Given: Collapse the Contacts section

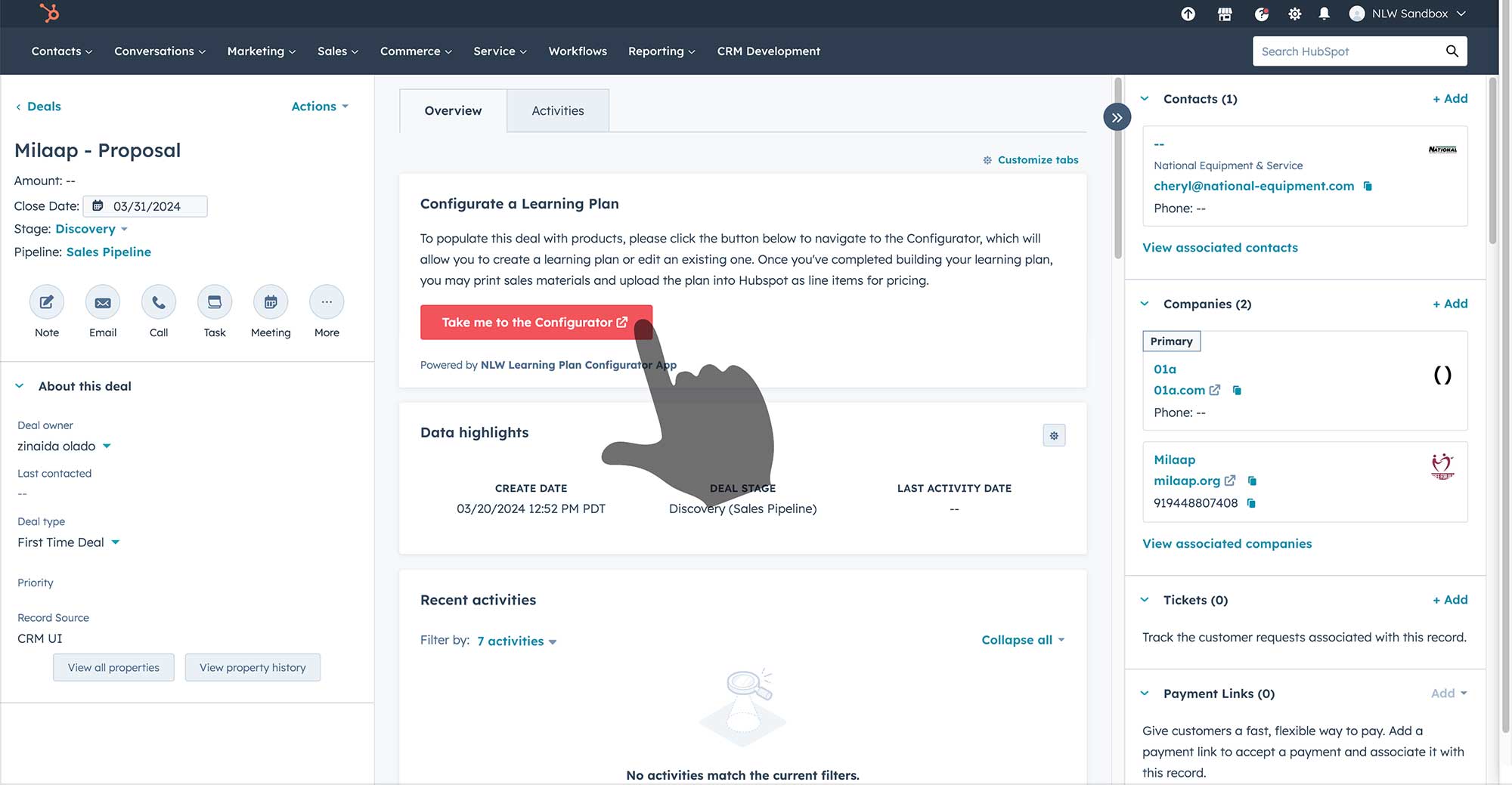Looking at the screenshot, I should [1145, 99].
